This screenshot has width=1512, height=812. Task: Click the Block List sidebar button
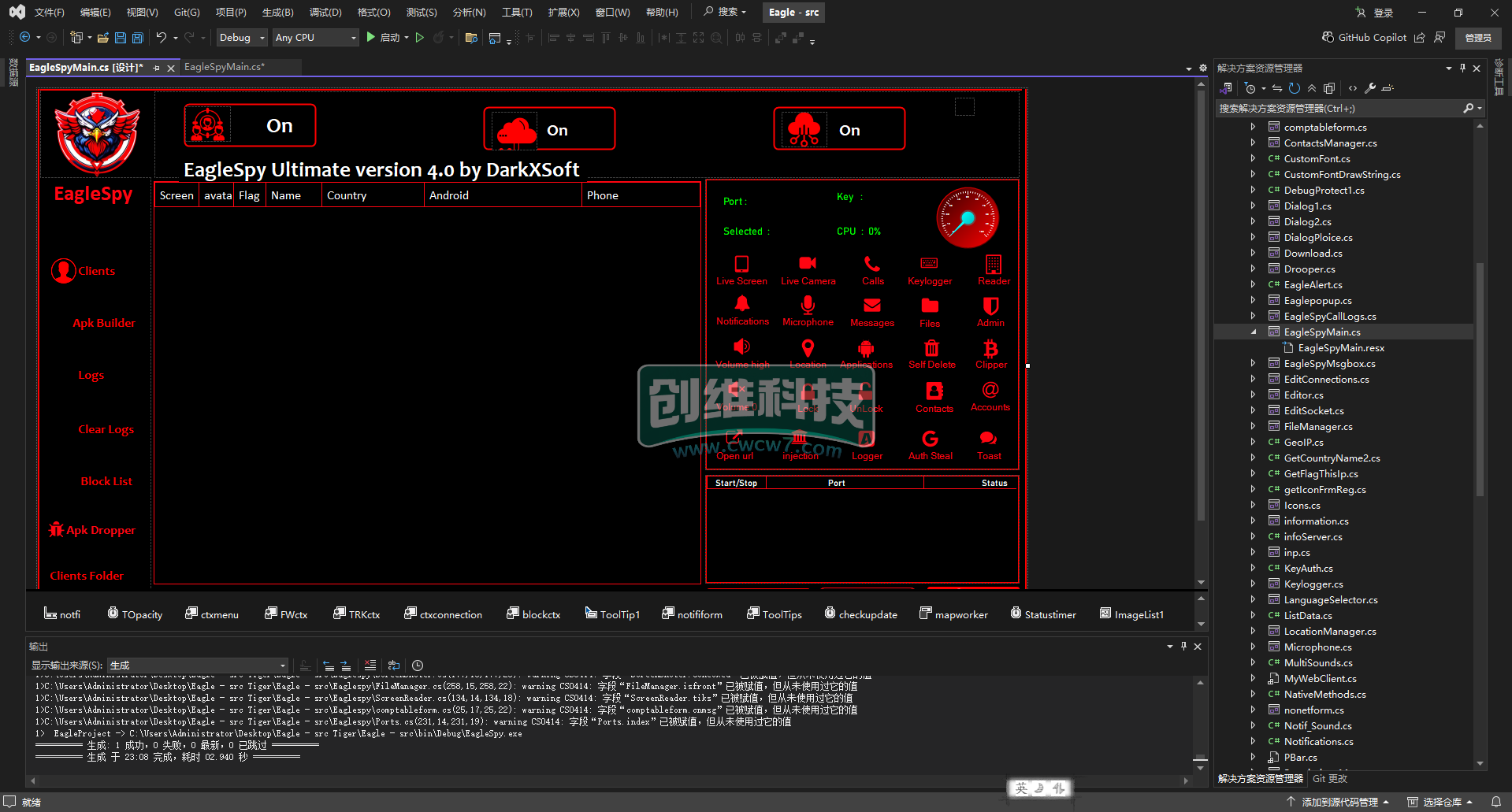click(x=106, y=481)
